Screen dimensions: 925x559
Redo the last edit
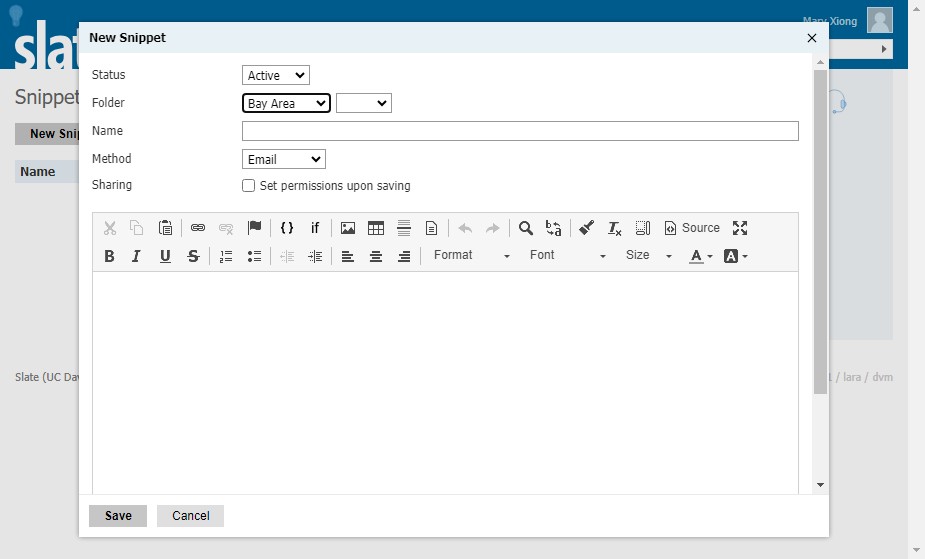tap(493, 228)
